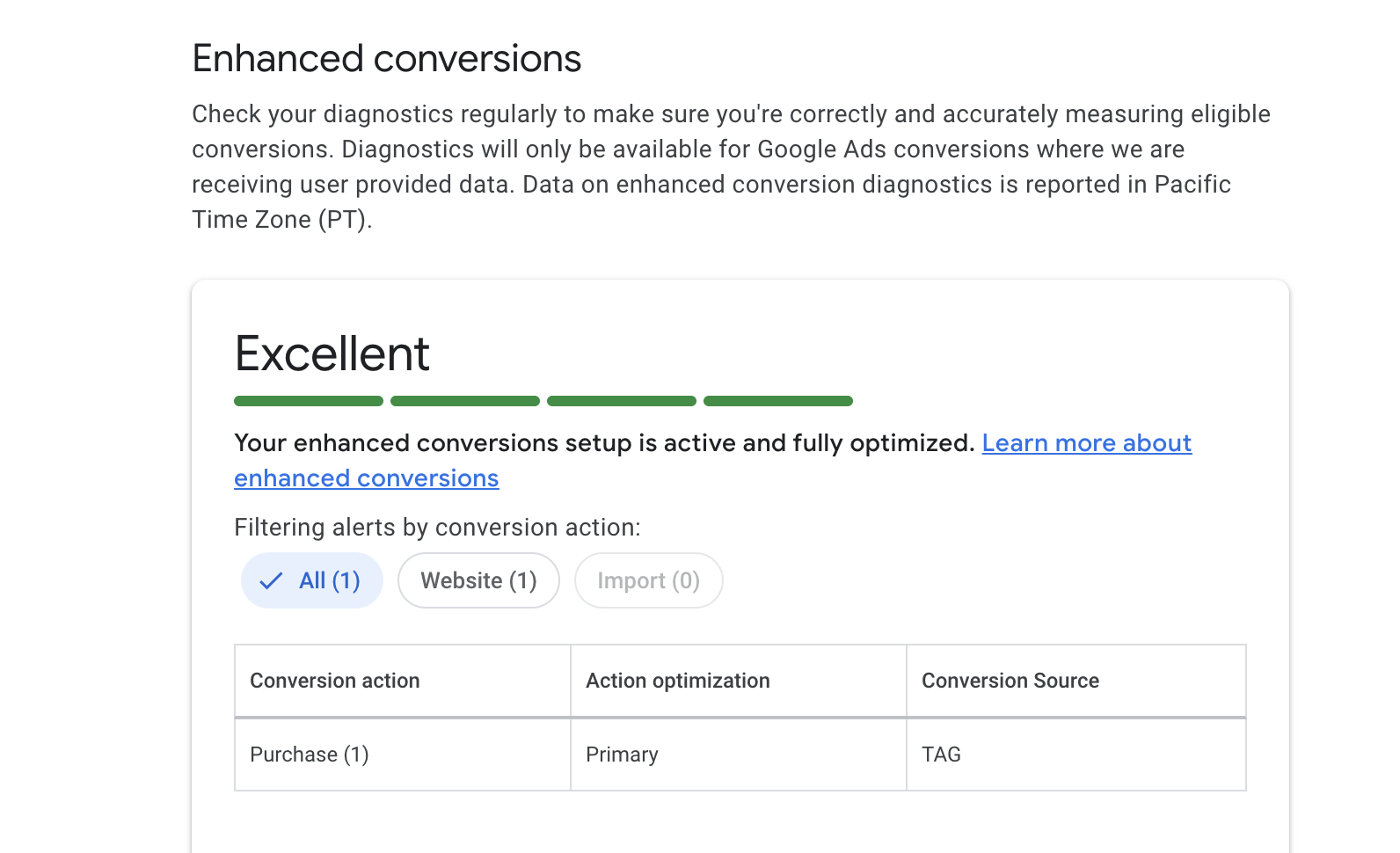
Task: Click the Conversion Source column header
Action: click(x=1076, y=681)
